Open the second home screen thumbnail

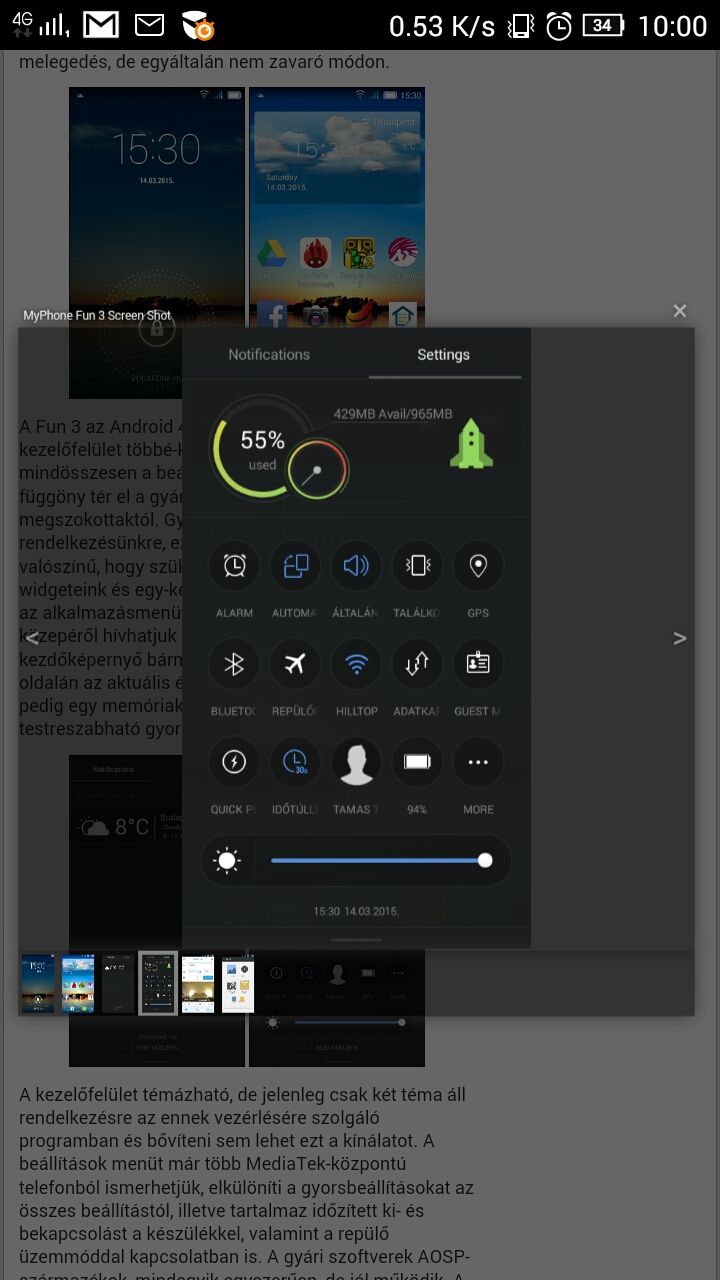pos(79,984)
